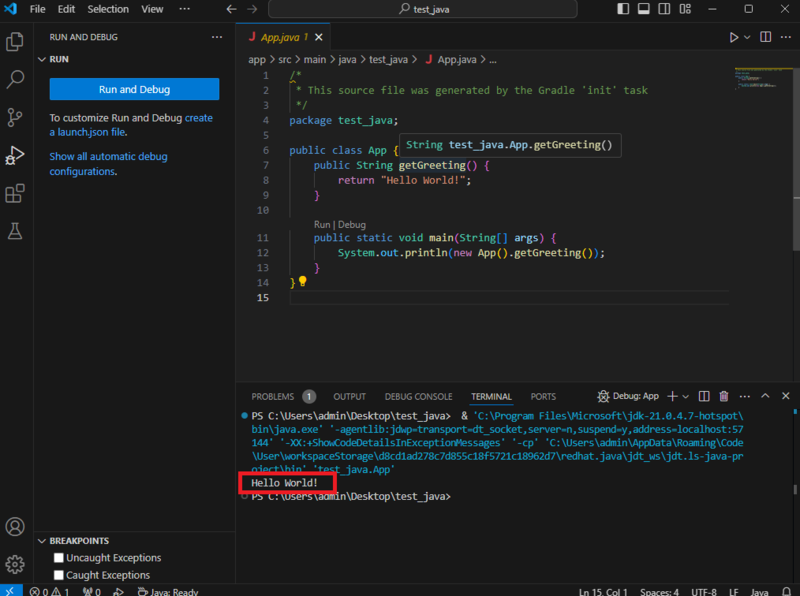
Task: Open the Search view icon
Action: point(15,79)
